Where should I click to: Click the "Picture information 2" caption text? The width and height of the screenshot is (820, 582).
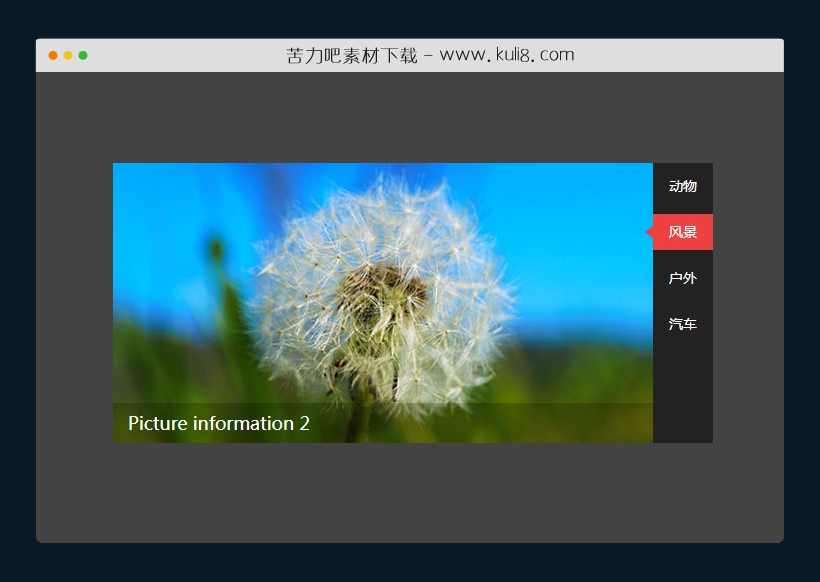point(219,424)
